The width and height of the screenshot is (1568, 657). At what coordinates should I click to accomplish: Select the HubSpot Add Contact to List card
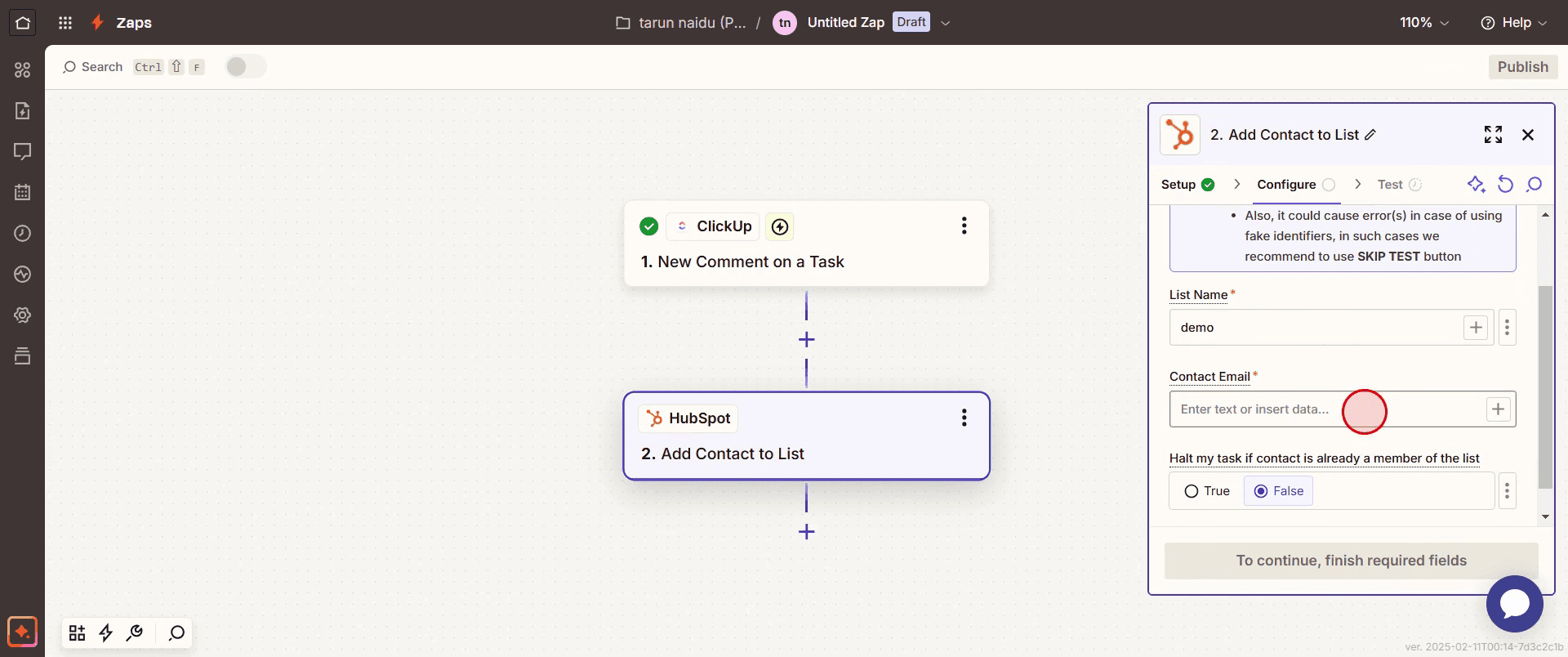coord(806,436)
